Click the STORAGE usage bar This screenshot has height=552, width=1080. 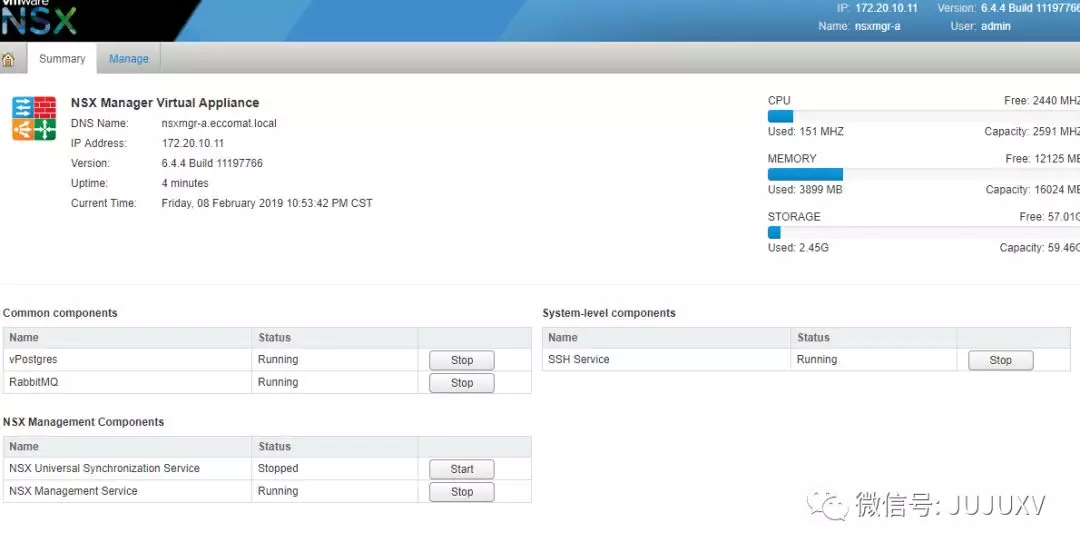click(x=923, y=233)
